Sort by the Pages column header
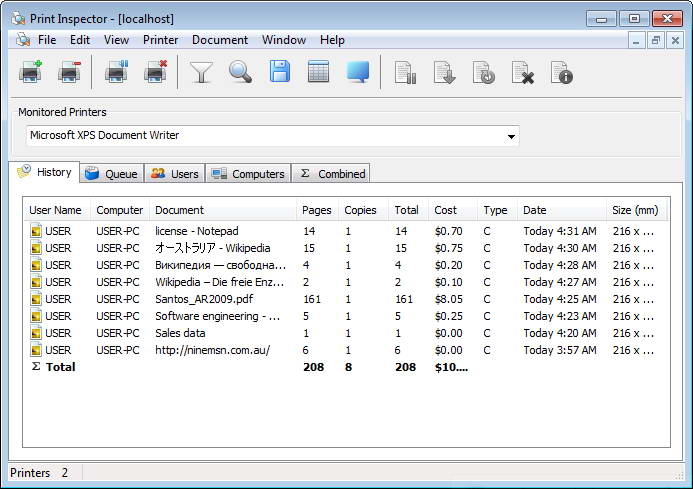 tap(316, 210)
